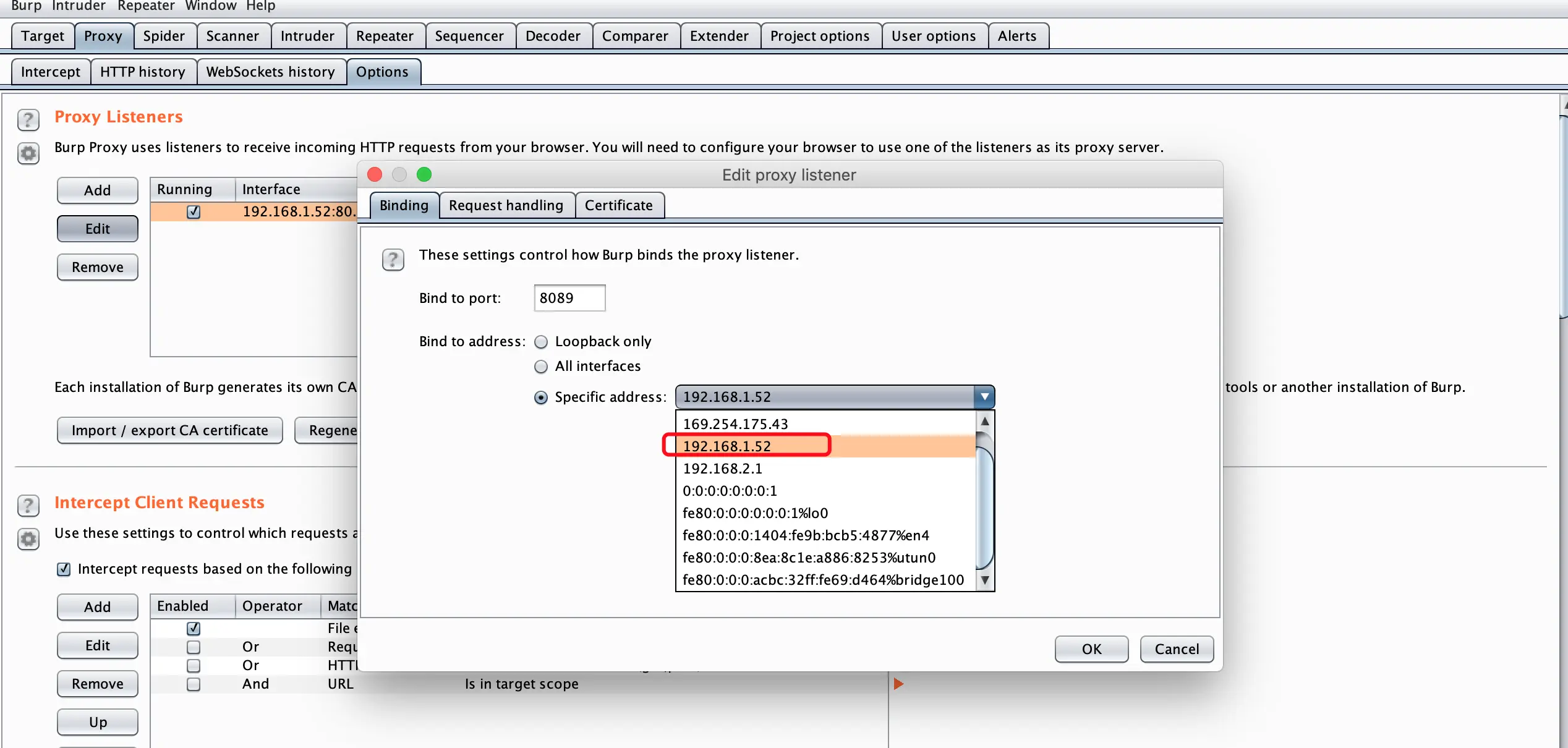Screen dimensions: 1568x748
Task: Expand the Specific address dropdown arrow
Action: [x=984, y=397]
